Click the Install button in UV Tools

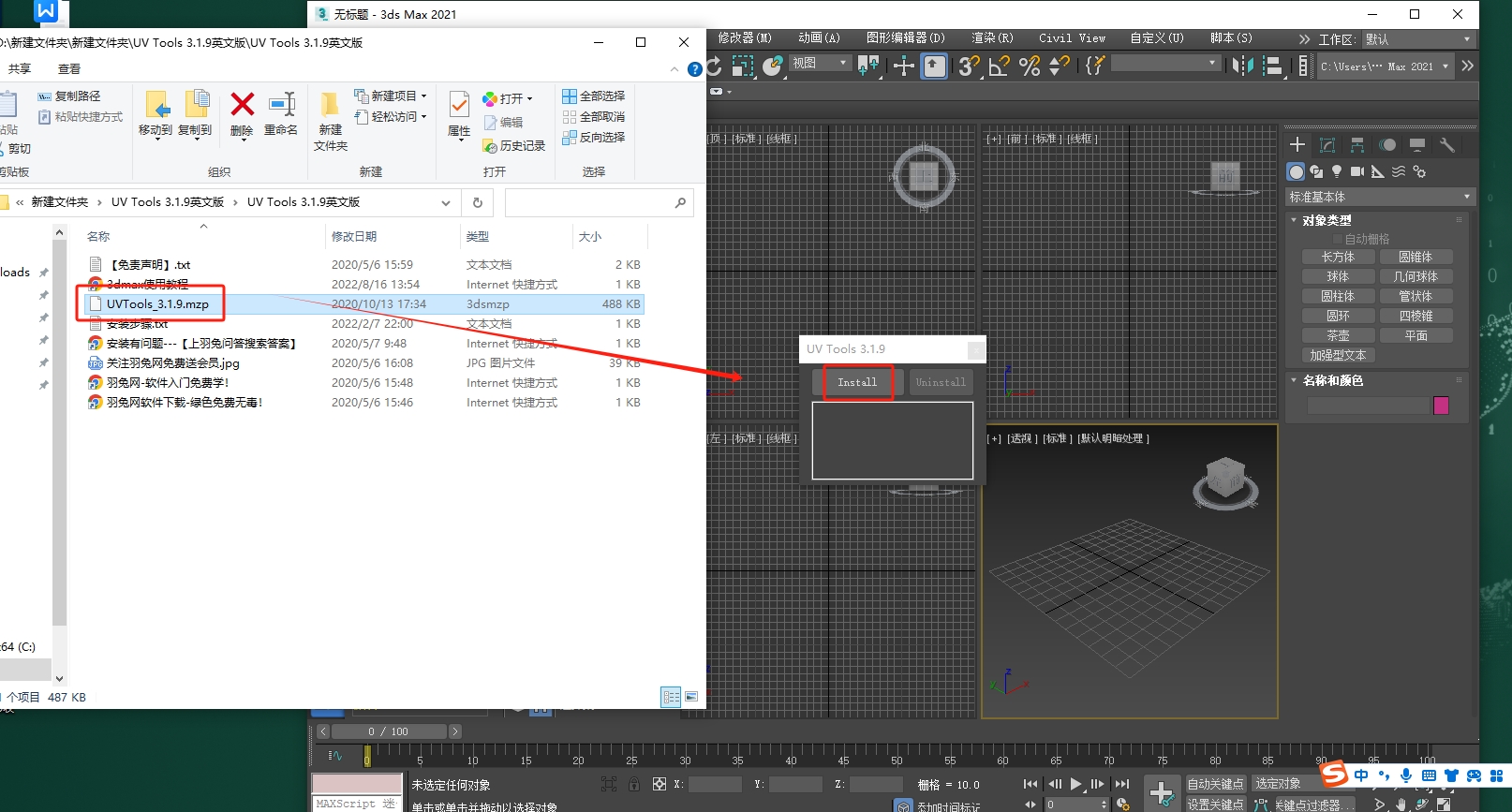click(857, 382)
